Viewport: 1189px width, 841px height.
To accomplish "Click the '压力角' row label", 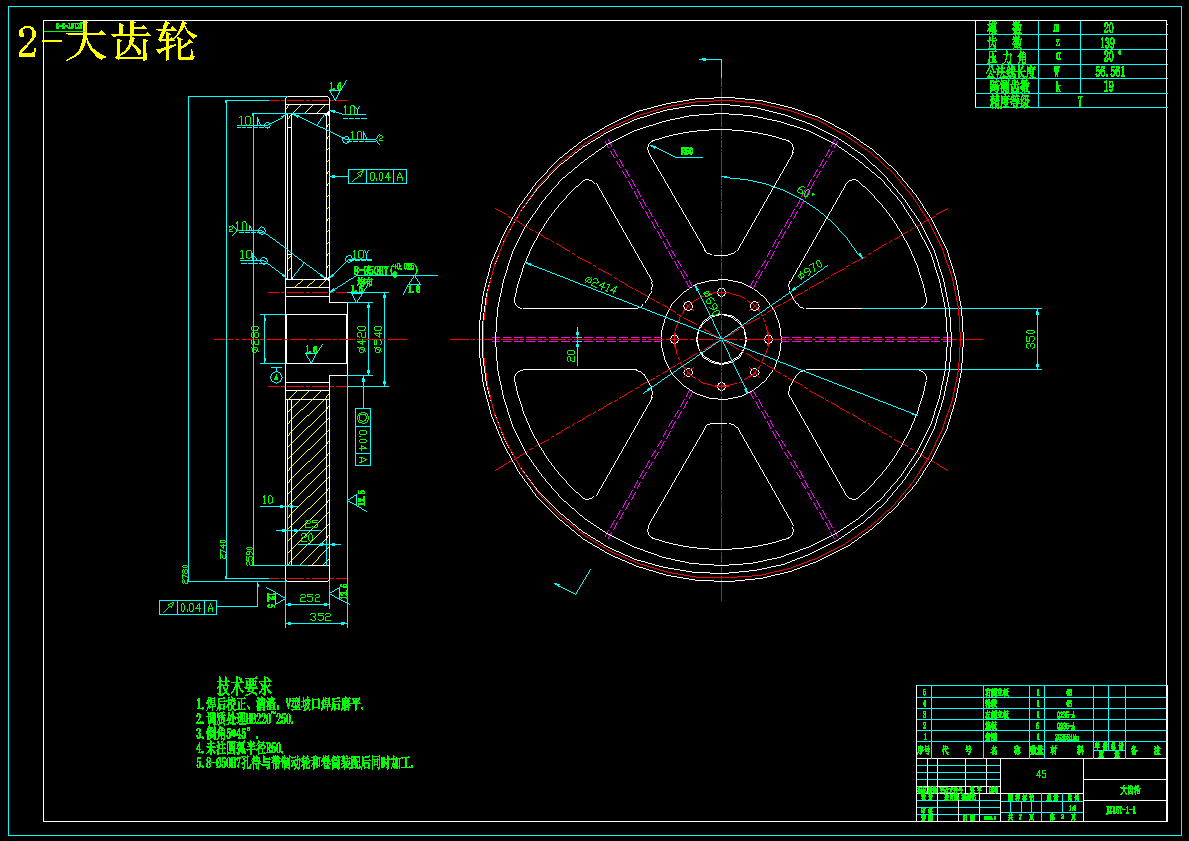I will (x=1006, y=58).
